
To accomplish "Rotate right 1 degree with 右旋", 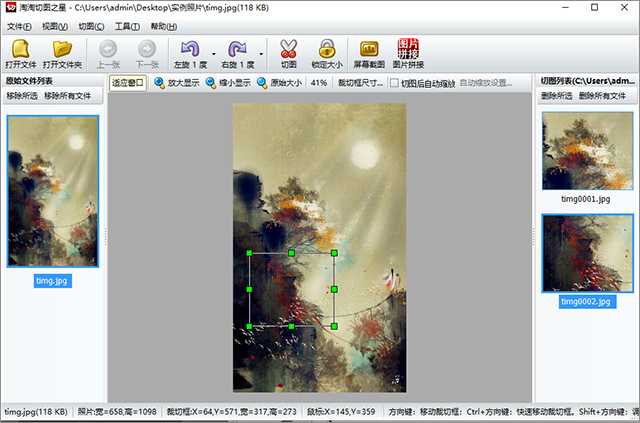I will (x=238, y=53).
